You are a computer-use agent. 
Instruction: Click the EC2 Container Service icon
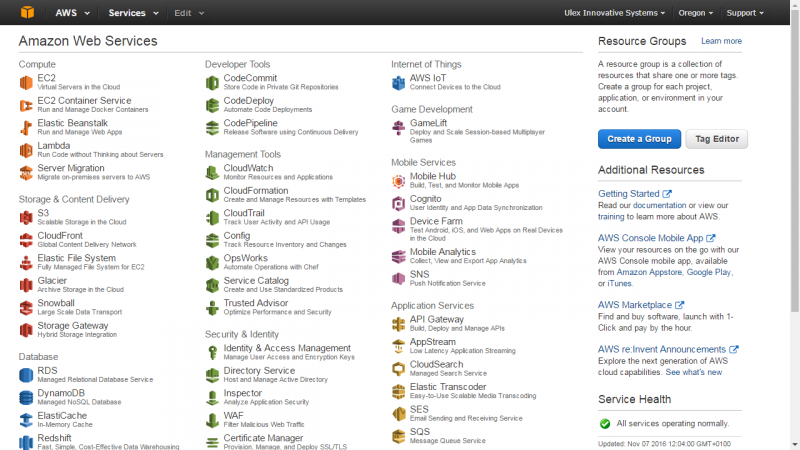pos(26,105)
